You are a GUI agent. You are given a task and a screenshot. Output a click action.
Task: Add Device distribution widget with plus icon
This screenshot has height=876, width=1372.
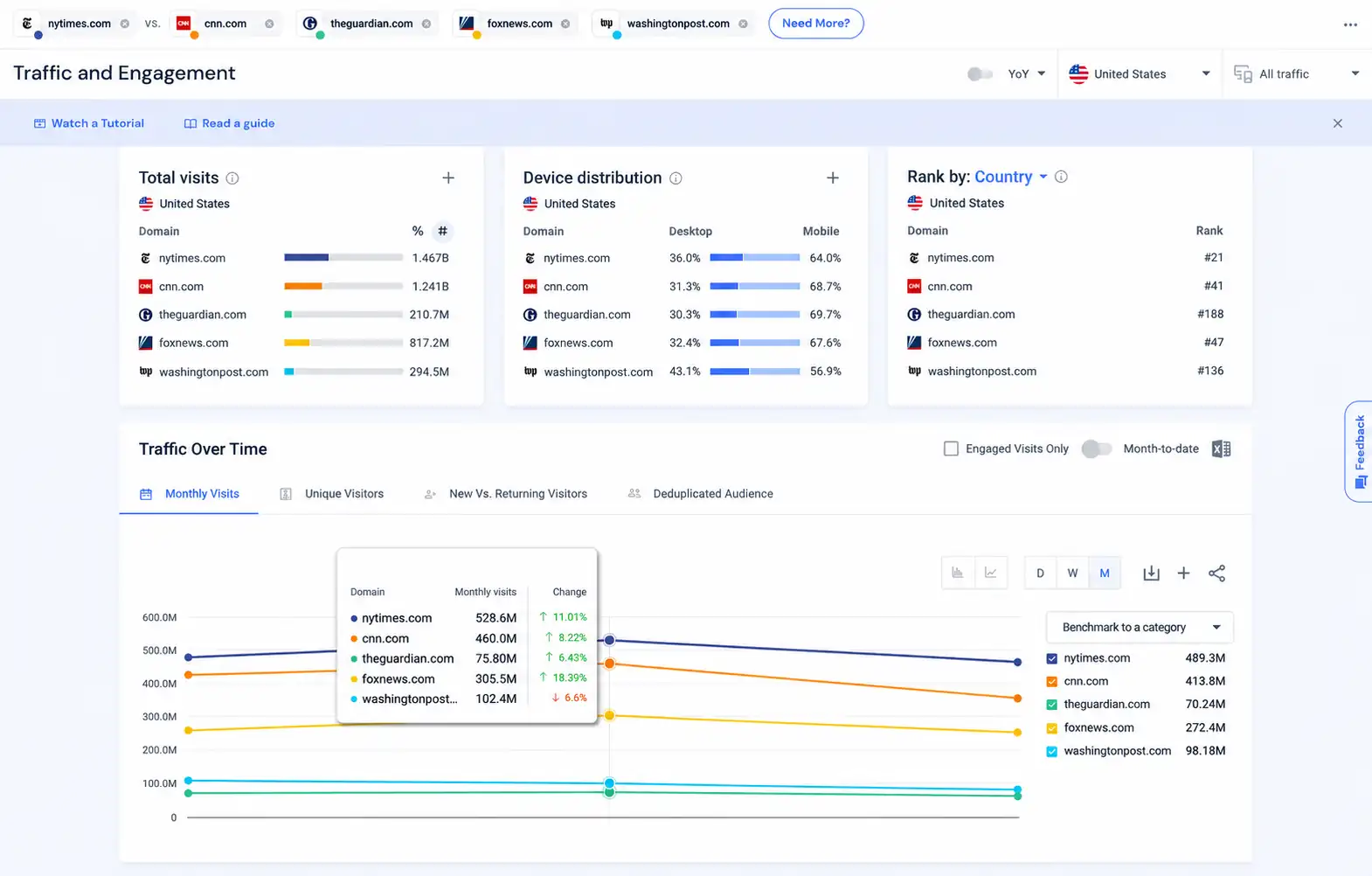[833, 177]
